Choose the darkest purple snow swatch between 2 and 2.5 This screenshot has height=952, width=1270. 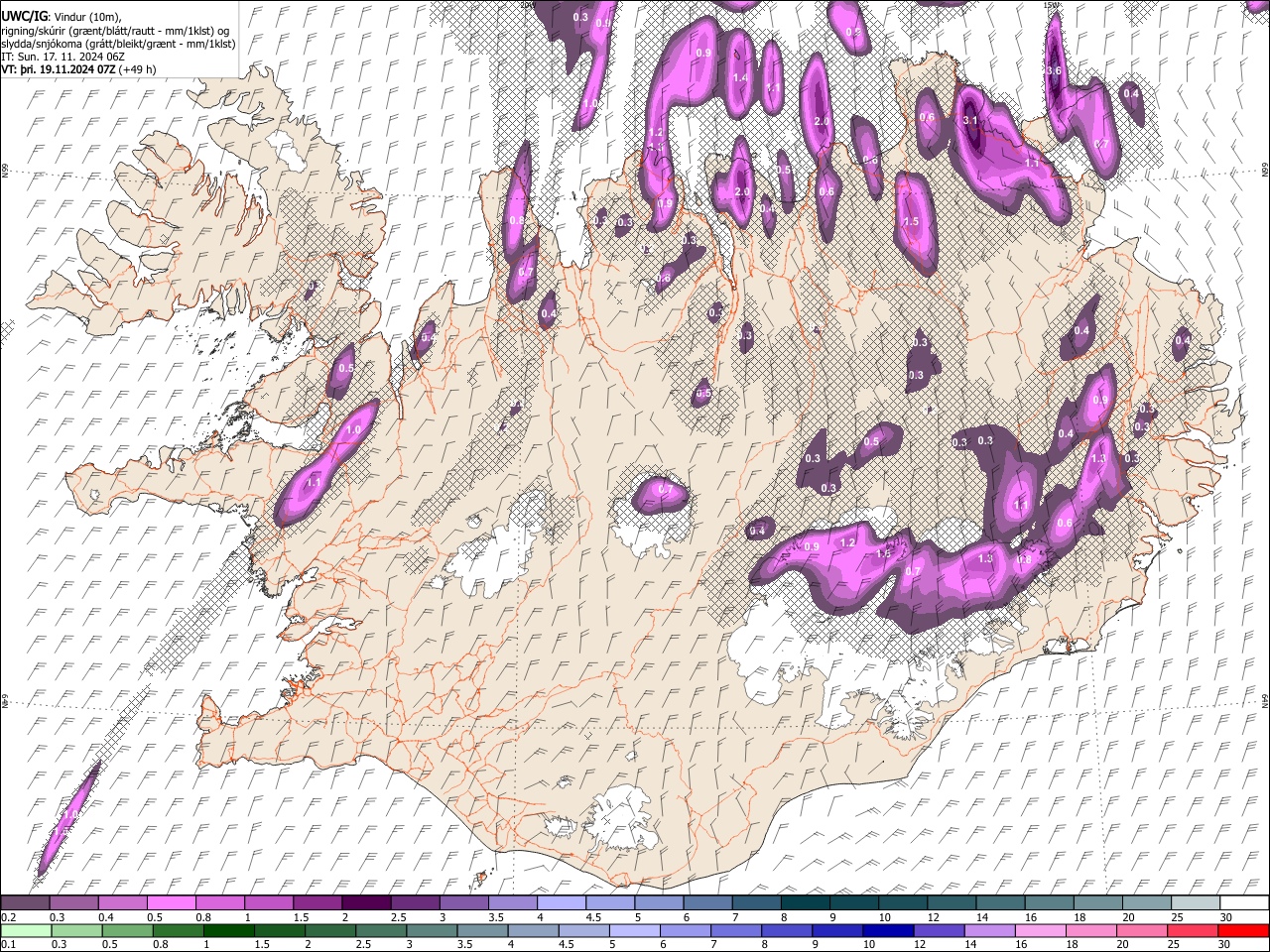365,902
